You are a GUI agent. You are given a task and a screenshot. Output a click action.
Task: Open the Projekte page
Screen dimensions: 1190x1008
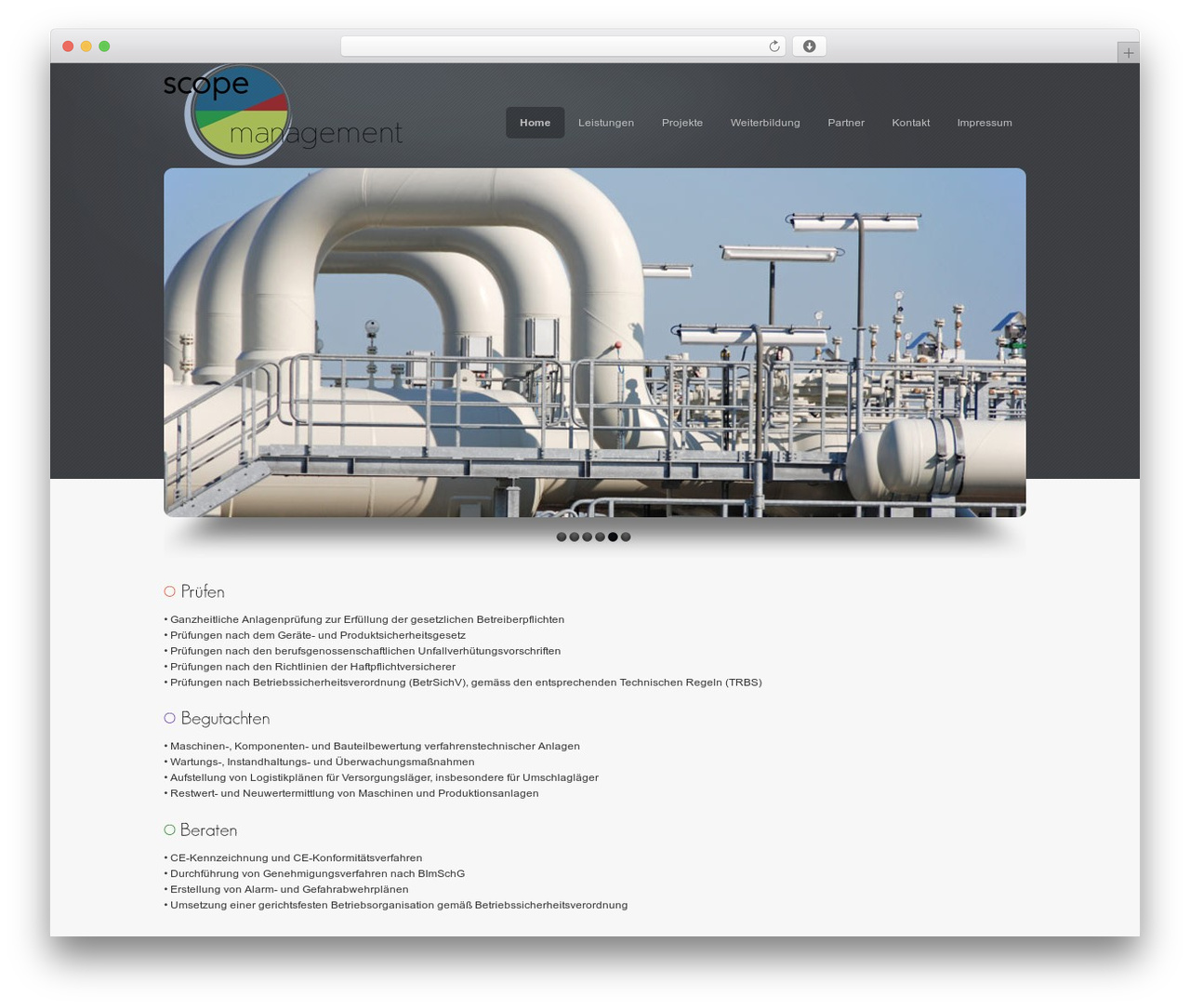pos(682,123)
